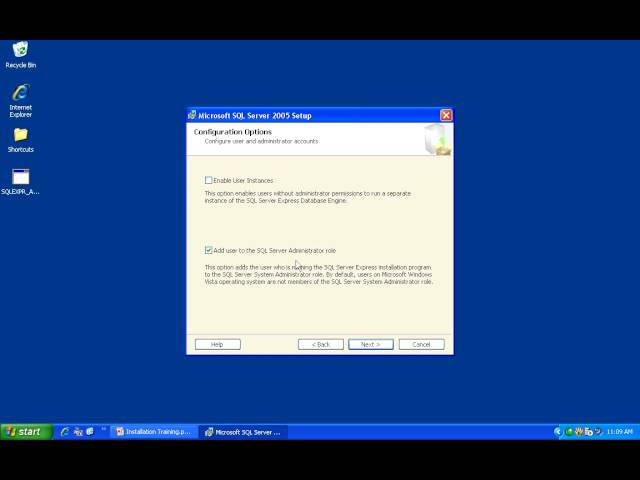Switch to Microsoft SQL Server taskbar item

point(244,432)
